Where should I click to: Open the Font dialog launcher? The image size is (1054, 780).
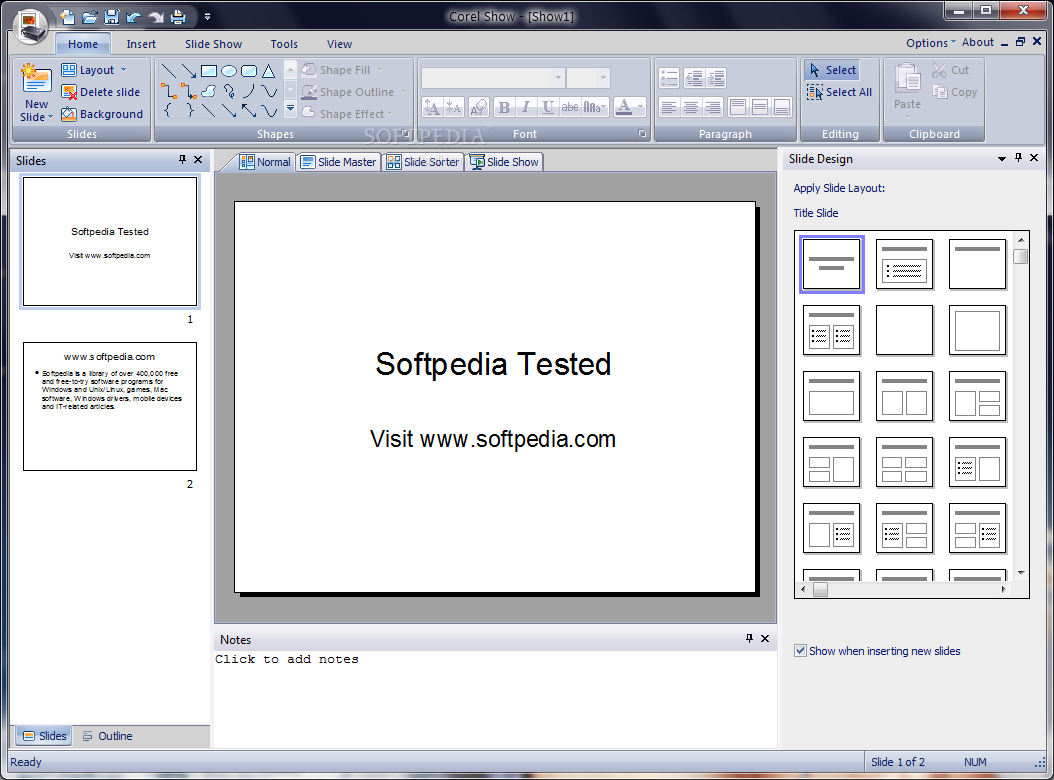click(x=642, y=134)
